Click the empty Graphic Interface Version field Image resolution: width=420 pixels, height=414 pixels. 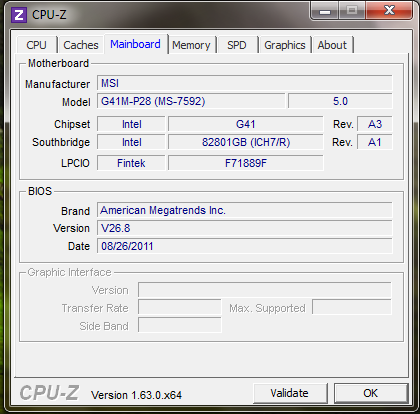265,290
